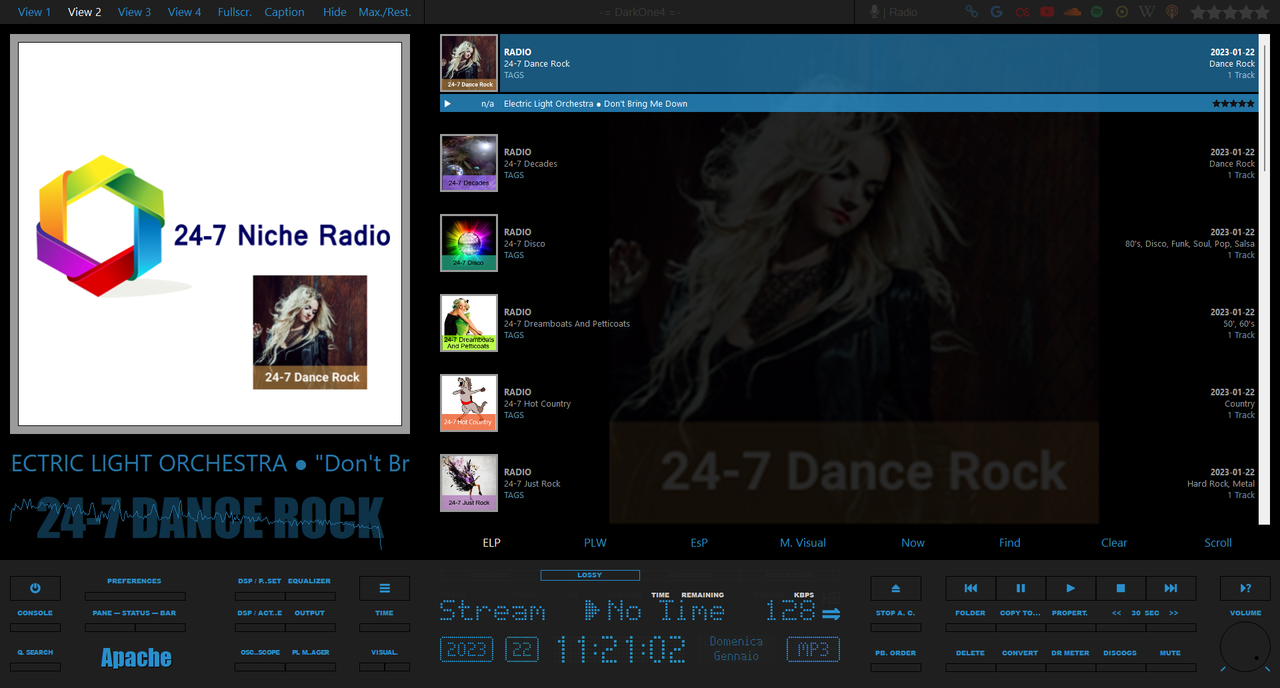
Task: Click the Scroll button
Action: [x=1218, y=543]
